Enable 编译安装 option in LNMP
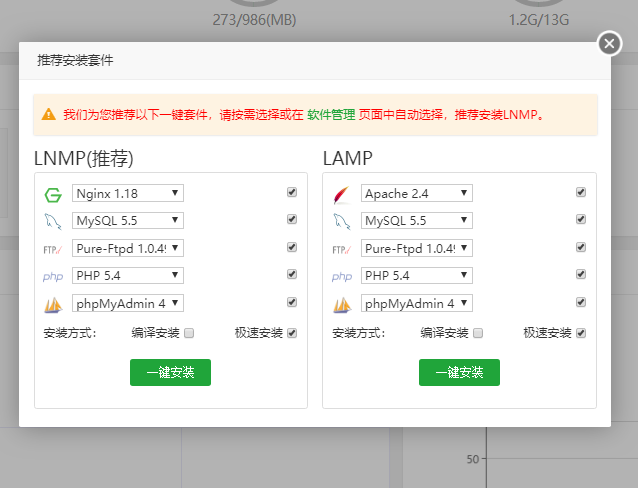 (189, 333)
